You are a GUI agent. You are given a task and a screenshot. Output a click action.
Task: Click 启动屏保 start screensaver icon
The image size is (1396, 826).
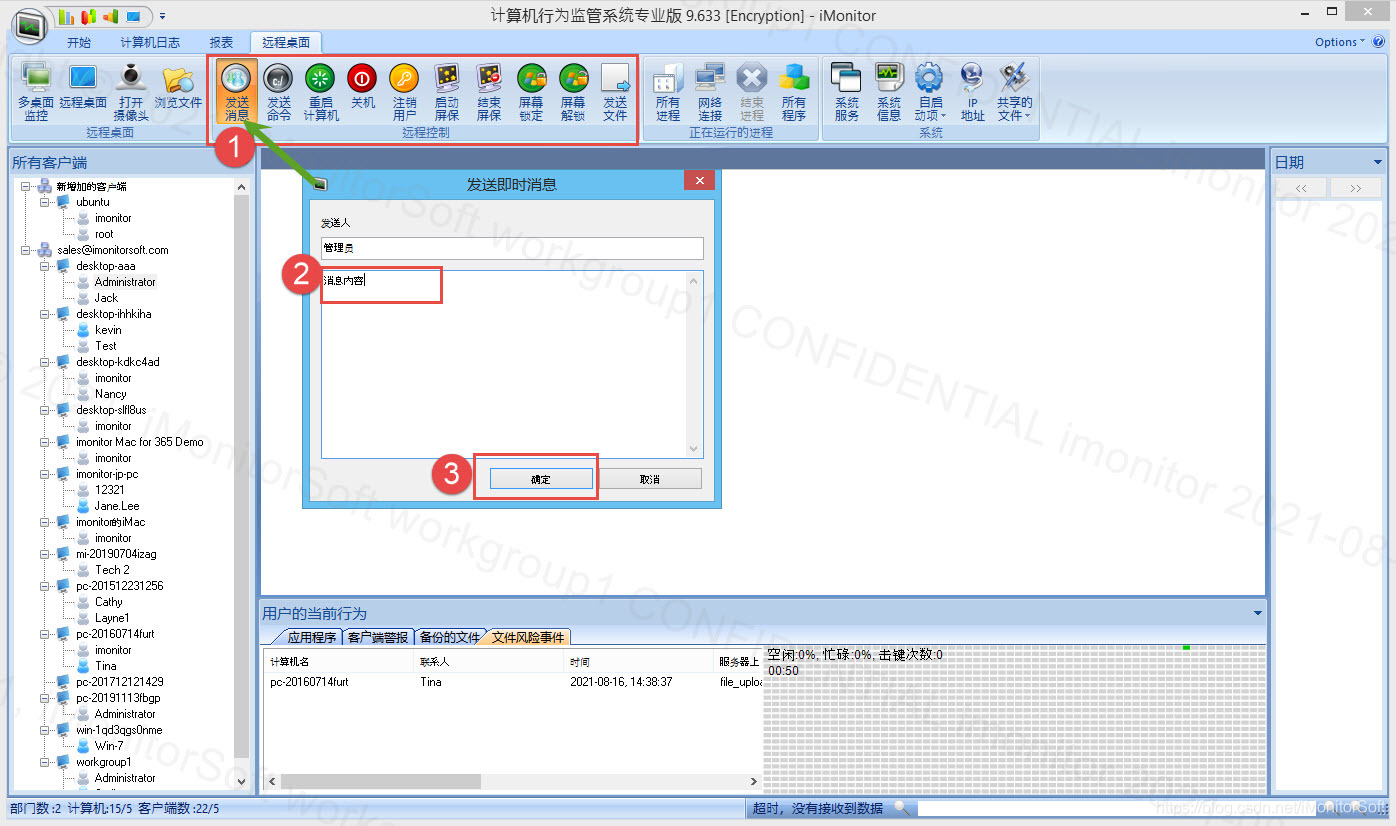click(x=446, y=92)
